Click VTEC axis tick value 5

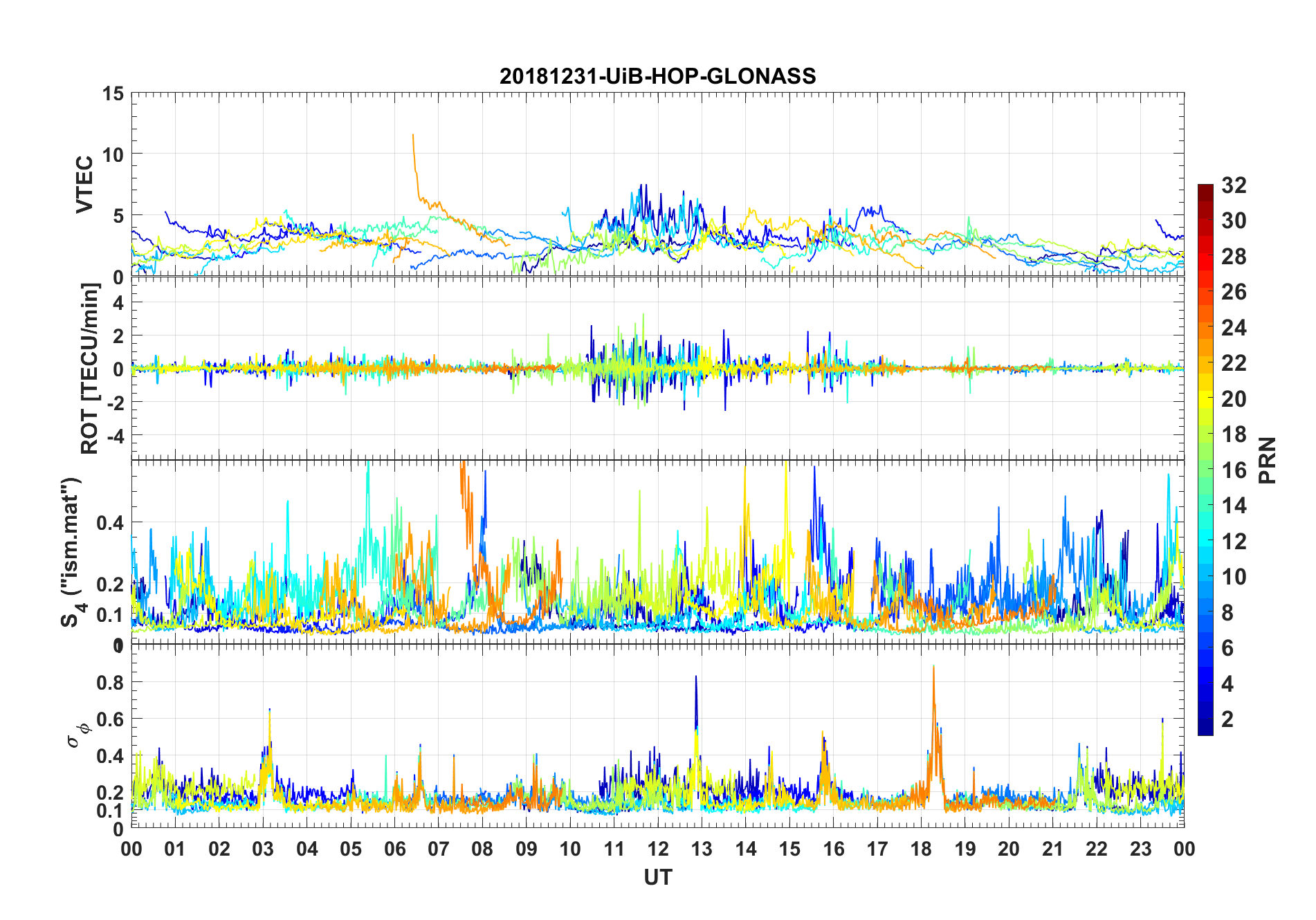[118, 216]
